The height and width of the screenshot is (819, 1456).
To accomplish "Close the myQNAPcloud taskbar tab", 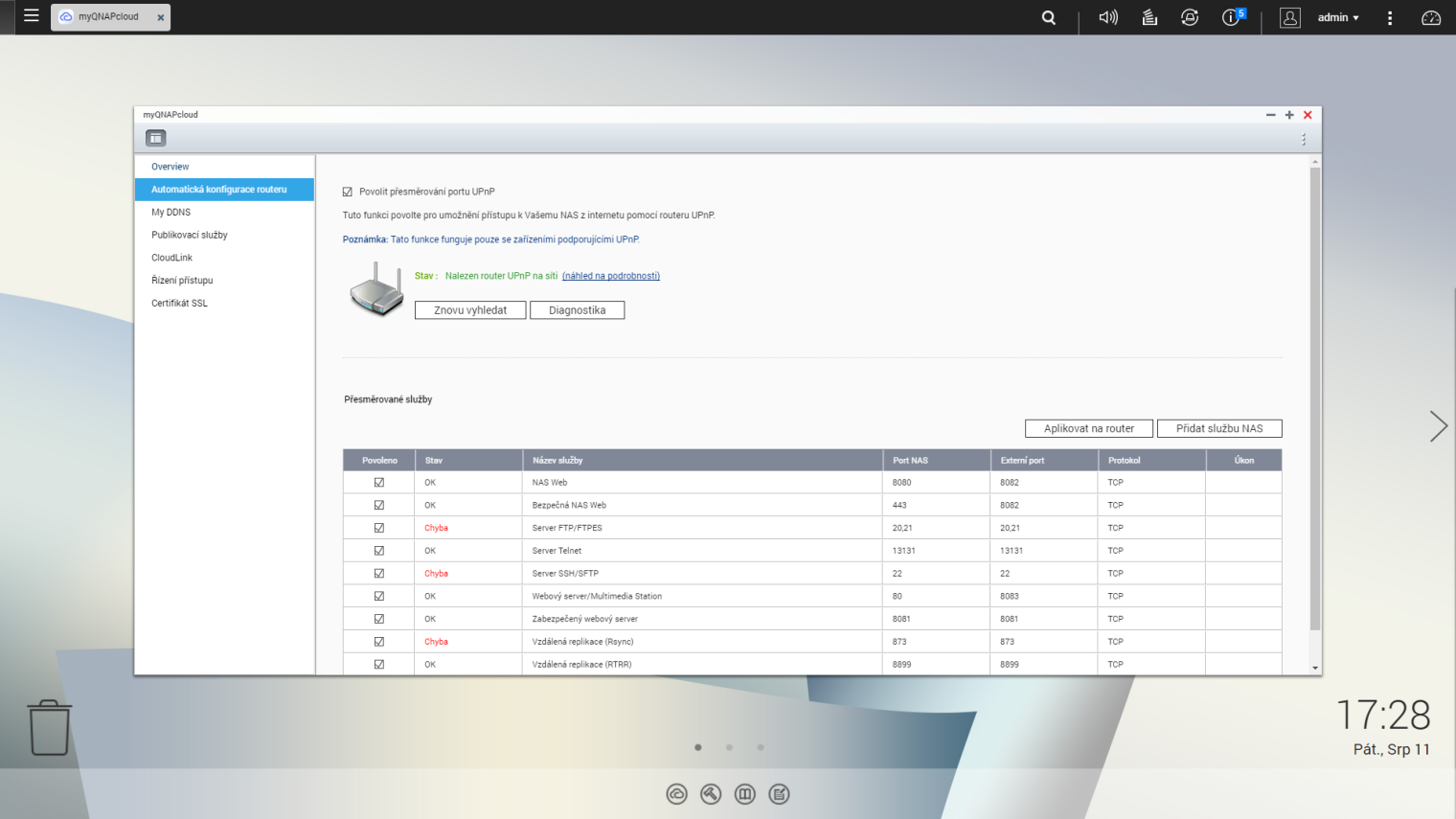I will [x=161, y=17].
